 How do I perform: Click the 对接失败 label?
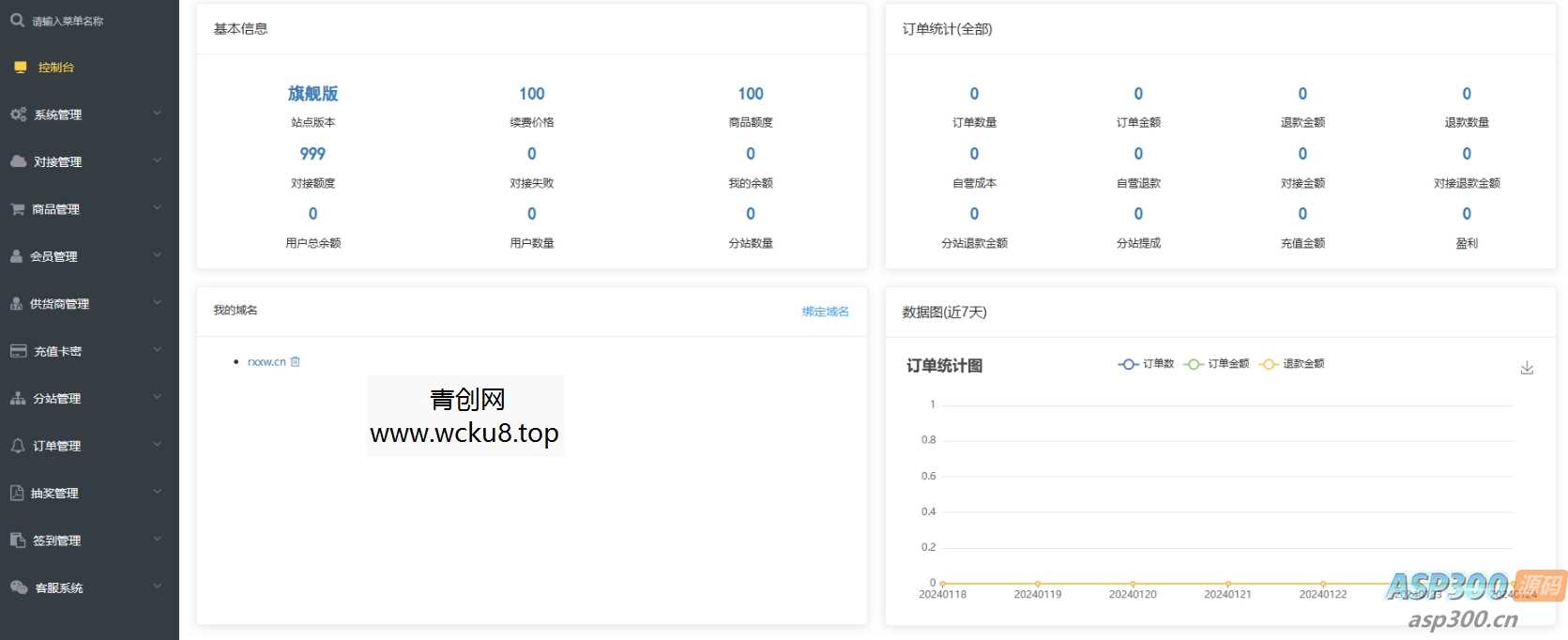[x=532, y=183]
